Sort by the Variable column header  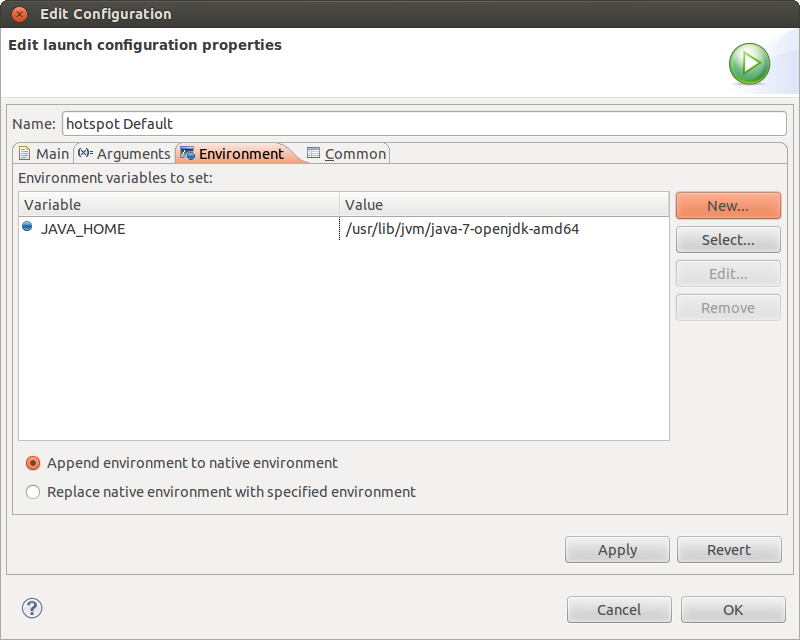(x=180, y=205)
